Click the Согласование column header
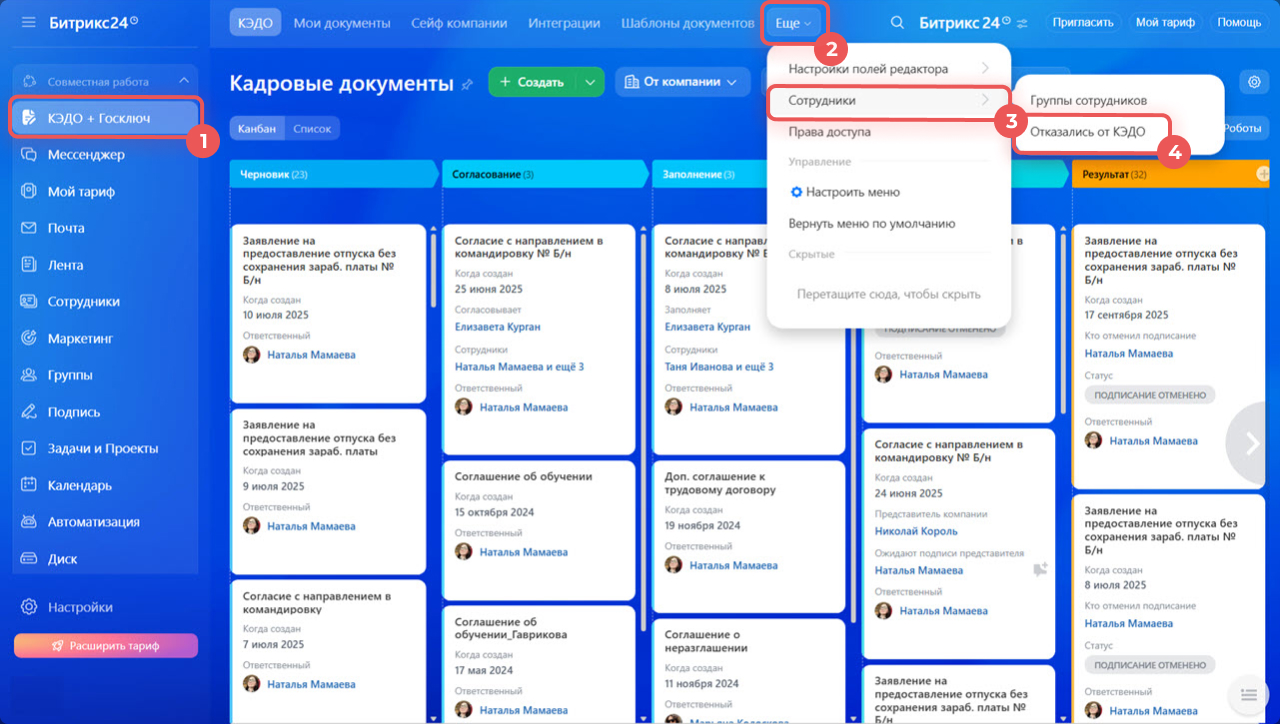Viewport: 1280px width, 724px height. (545, 174)
